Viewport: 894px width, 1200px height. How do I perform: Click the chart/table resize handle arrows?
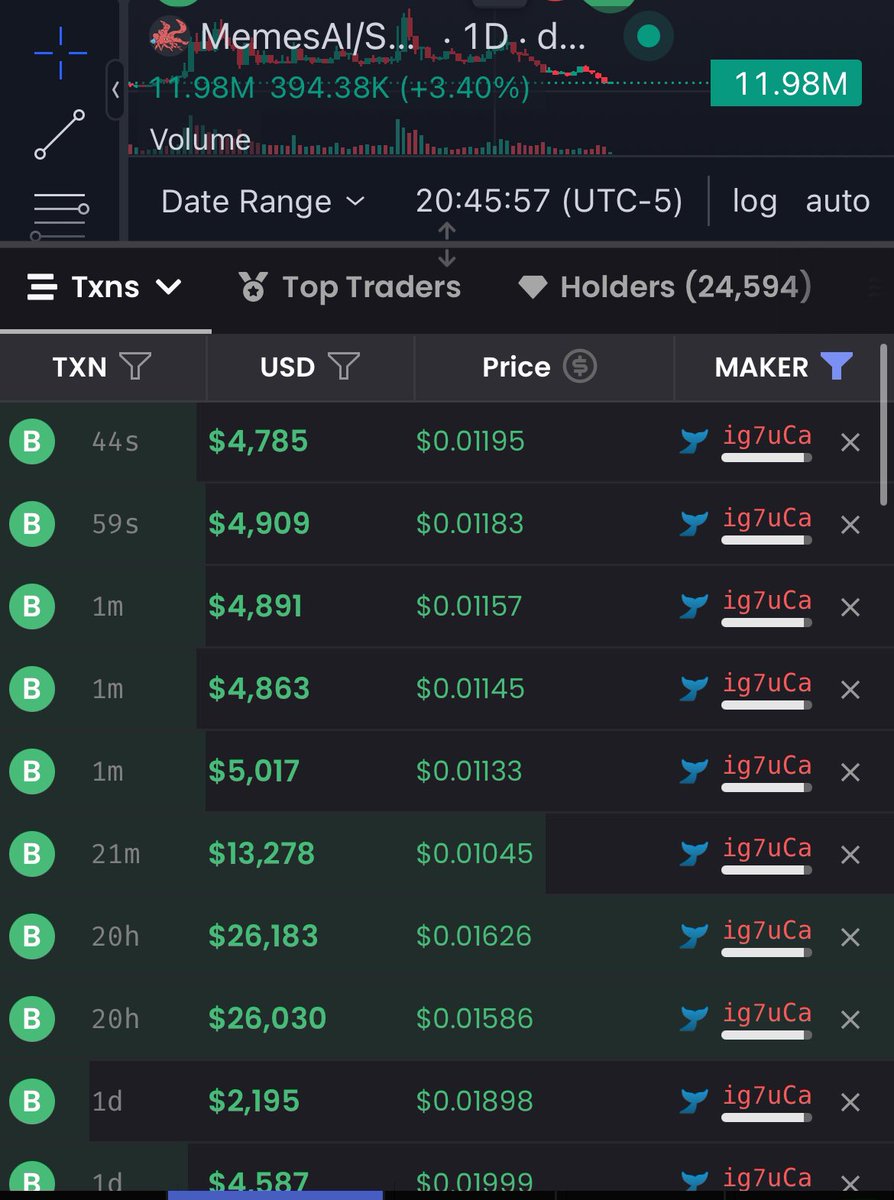(x=447, y=244)
